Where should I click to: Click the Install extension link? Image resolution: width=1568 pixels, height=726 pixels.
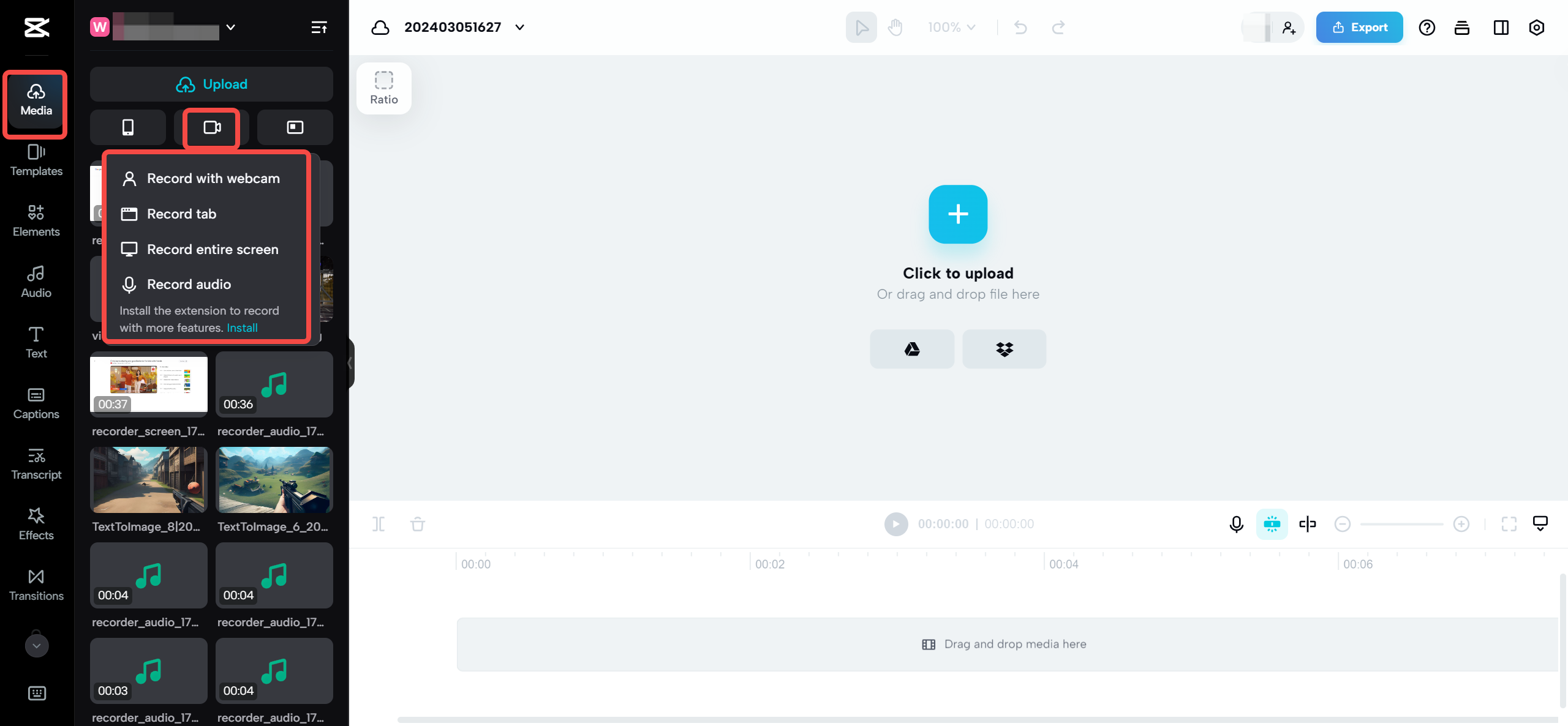click(243, 328)
